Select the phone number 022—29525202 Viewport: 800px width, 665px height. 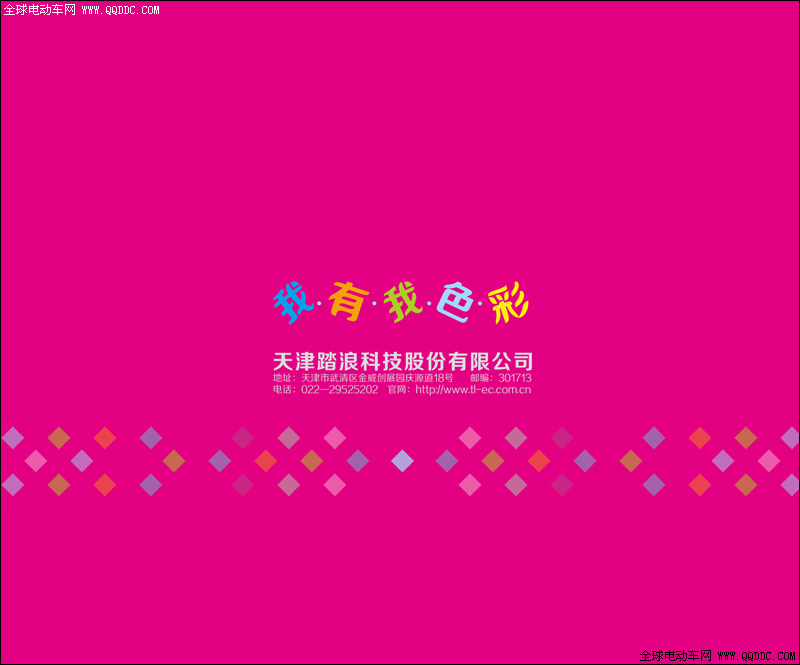coord(339,389)
